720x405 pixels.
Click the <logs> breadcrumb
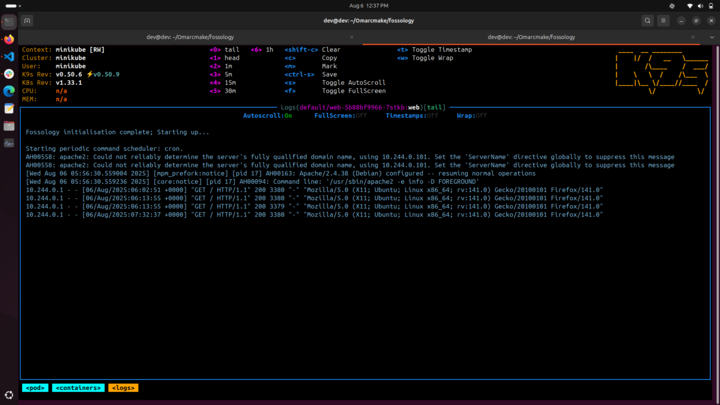123,388
